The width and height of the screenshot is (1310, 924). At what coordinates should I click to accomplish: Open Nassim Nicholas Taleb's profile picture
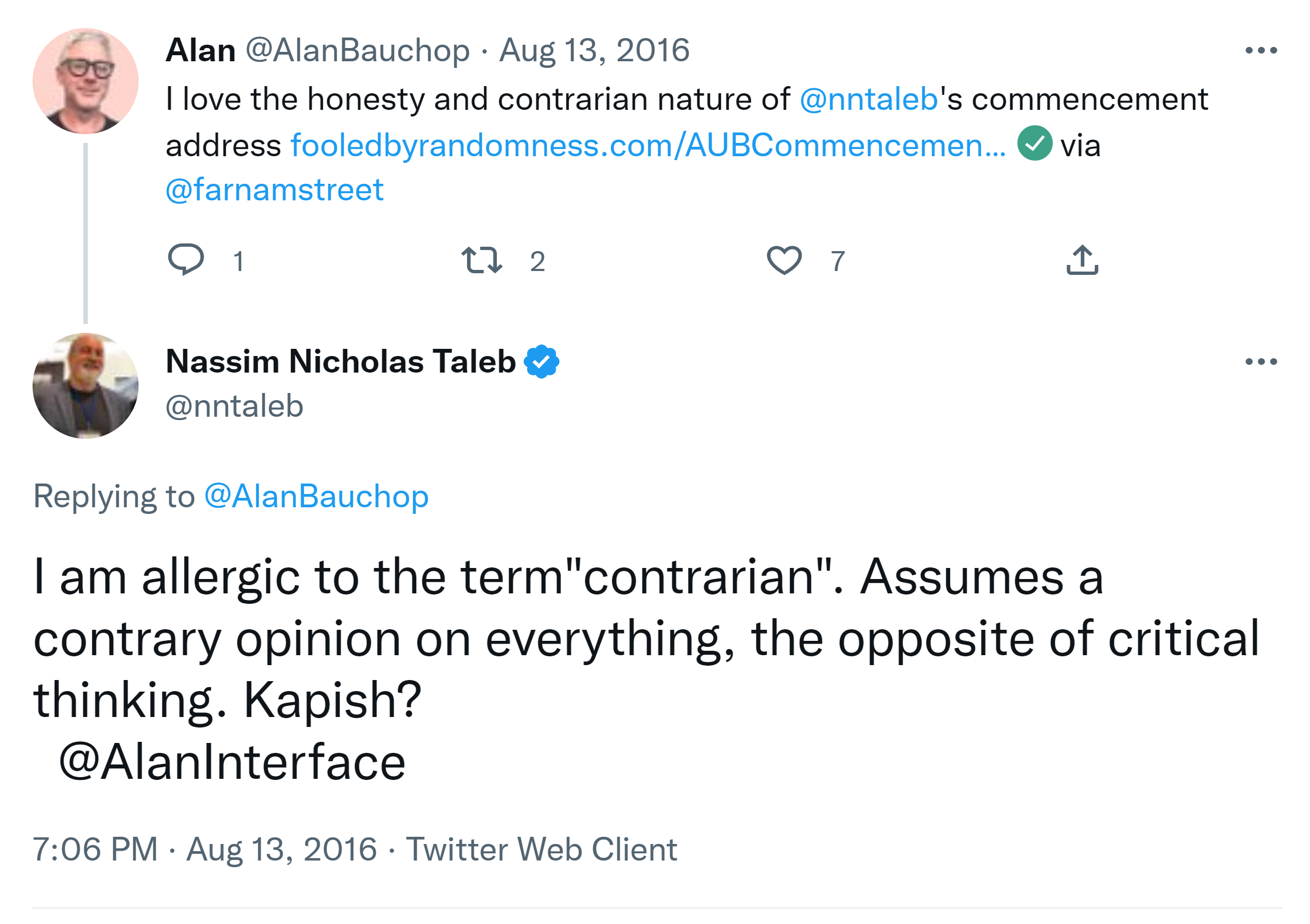86,386
